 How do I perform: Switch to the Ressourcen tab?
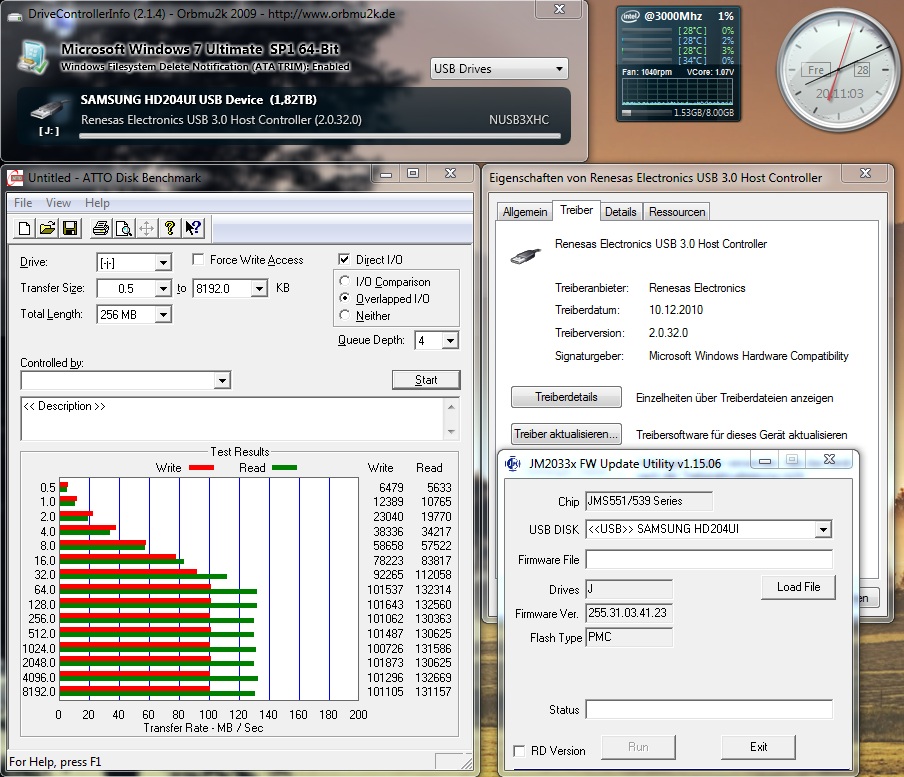(x=677, y=212)
